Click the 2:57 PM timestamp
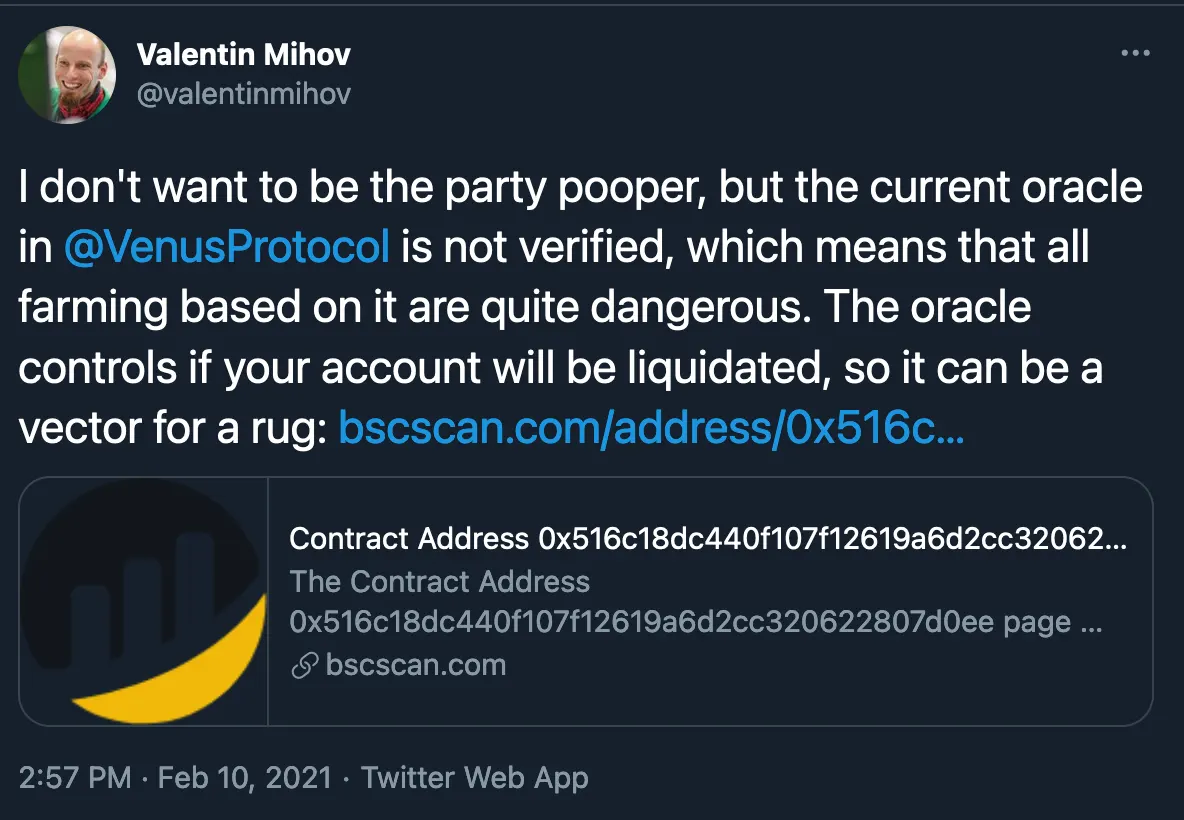Image resolution: width=1184 pixels, height=820 pixels. pyautogui.click(x=75, y=778)
